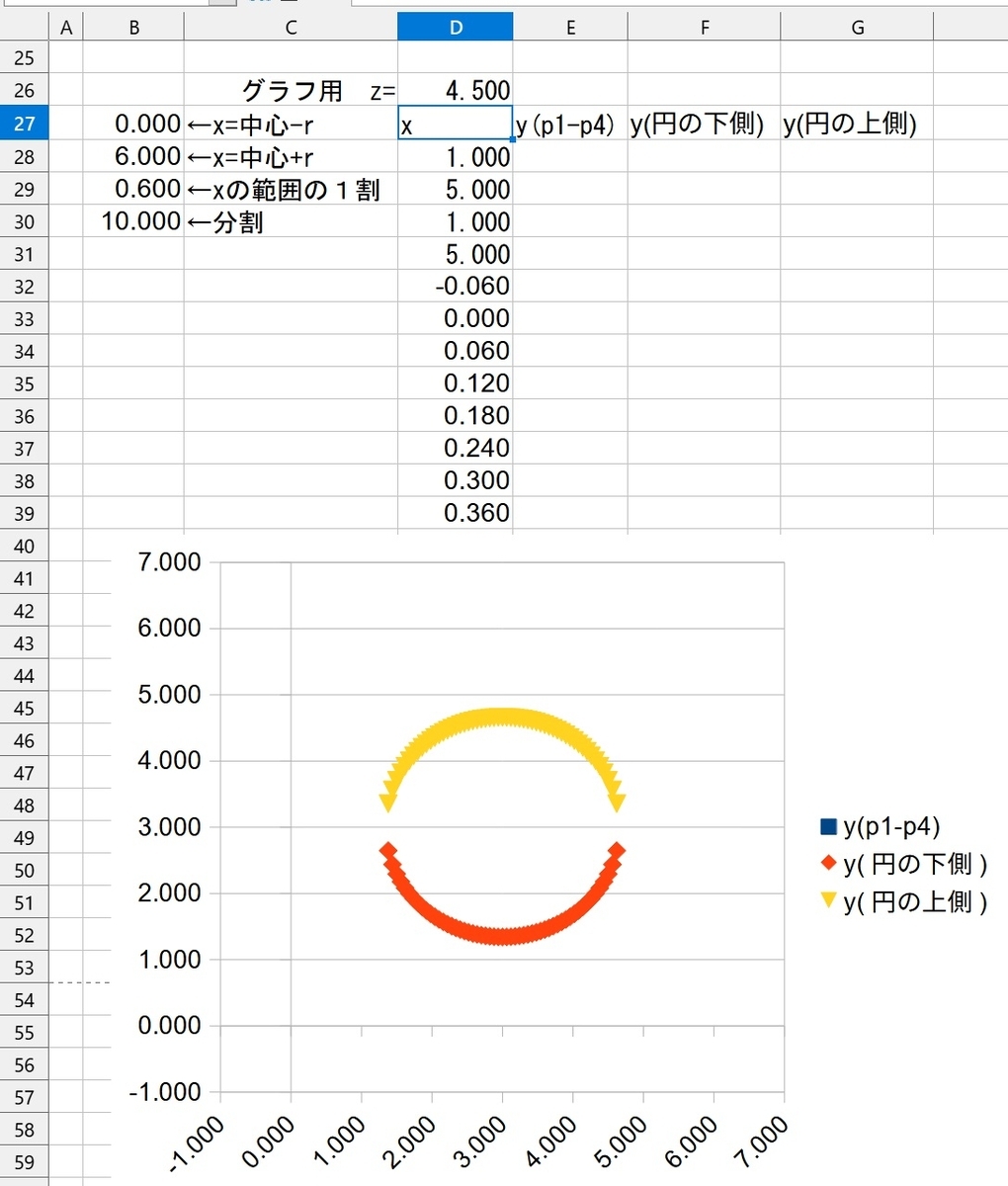The height and width of the screenshot is (1186, 1008).
Task: Click the 5.000 value in row 31
Action: pos(455,254)
